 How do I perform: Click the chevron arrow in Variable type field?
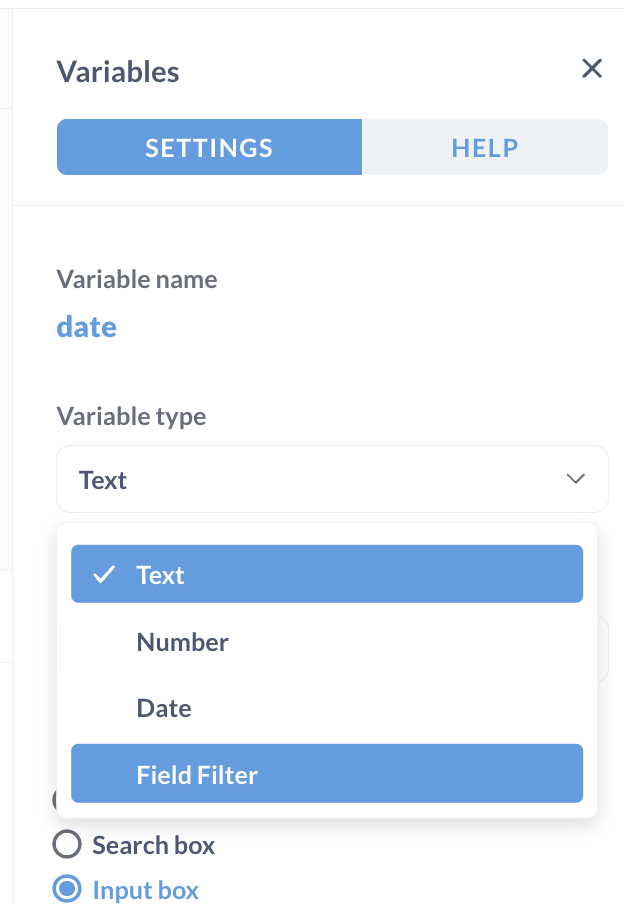click(x=576, y=479)
